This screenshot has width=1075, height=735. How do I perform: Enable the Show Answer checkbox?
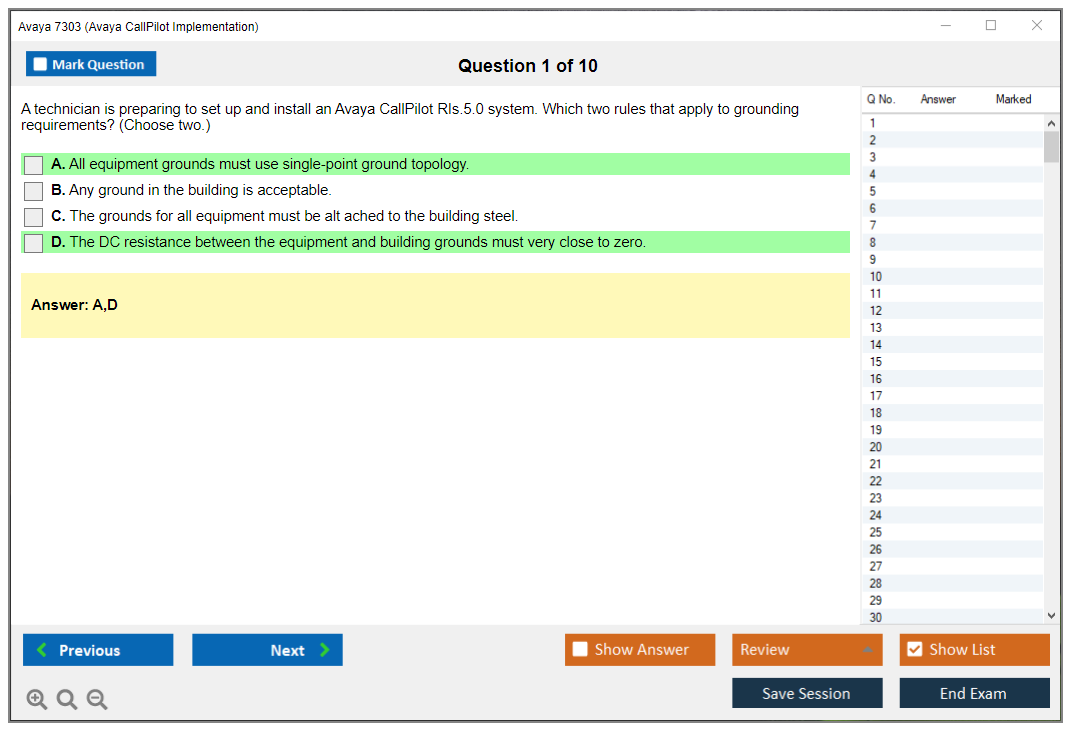[580, 650]
